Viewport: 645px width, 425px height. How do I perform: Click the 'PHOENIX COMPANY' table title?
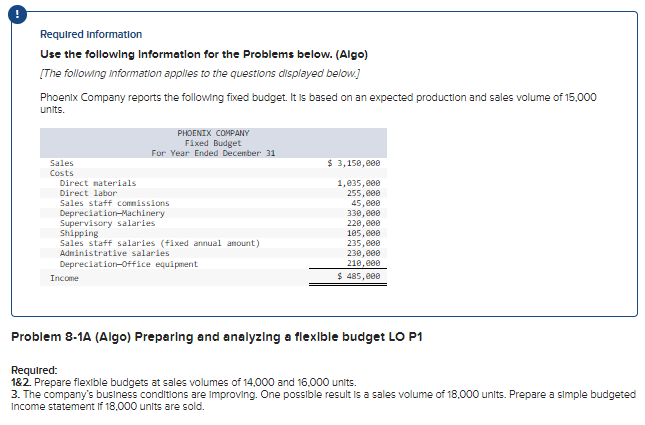pyautogui.click(x=213, y=133)
